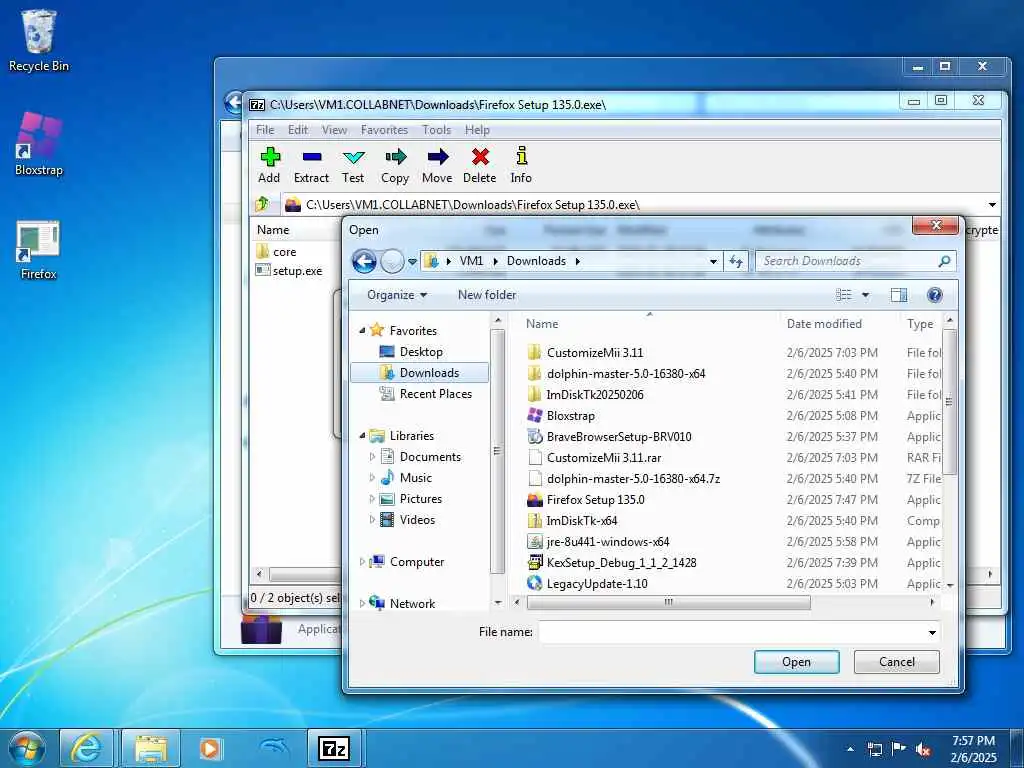The image size is (1024, 768).
Task: Collapse the Favorites tree group
Action: click(x=362, y=330)
